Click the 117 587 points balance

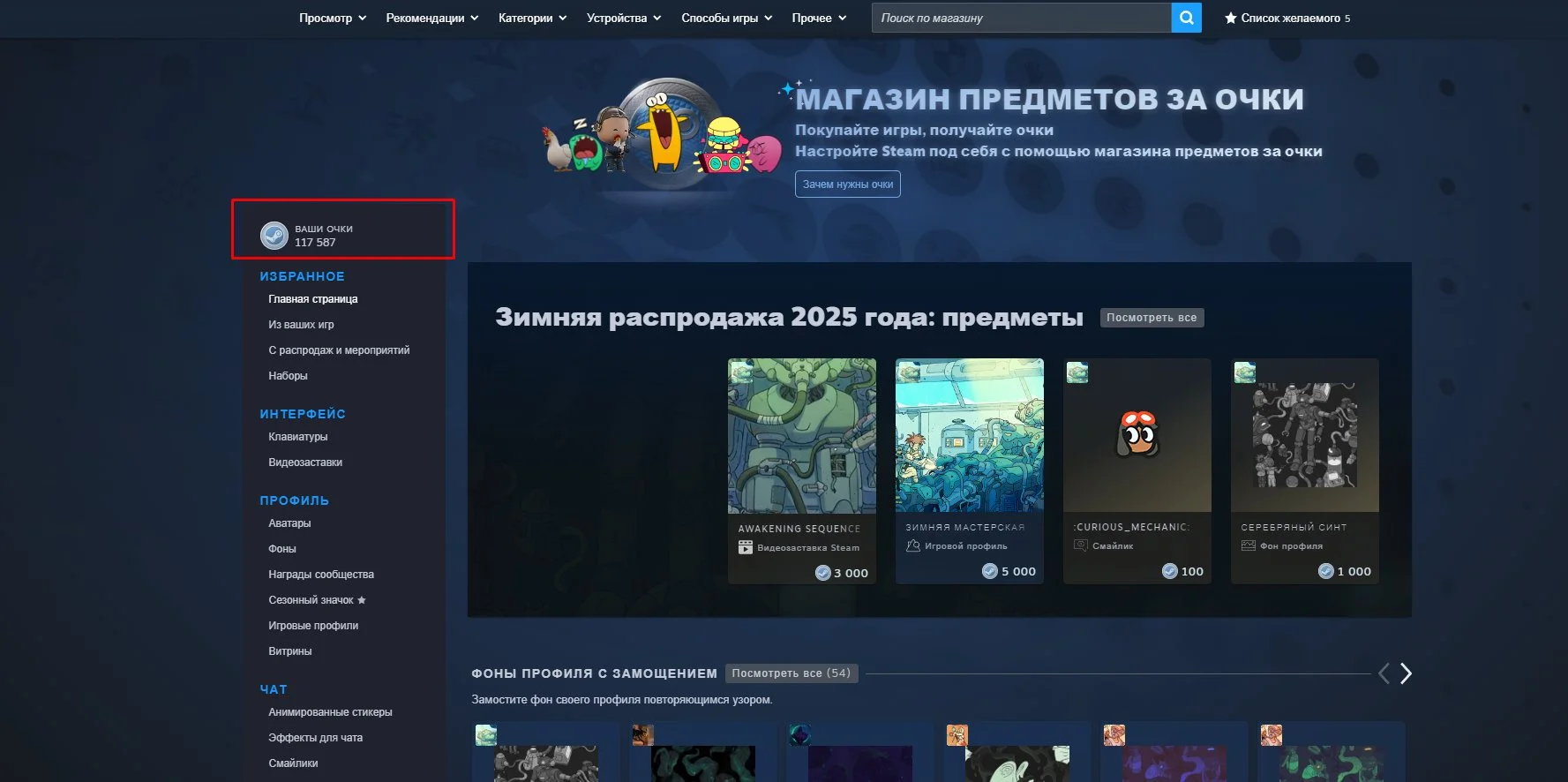tap(315, 243)
